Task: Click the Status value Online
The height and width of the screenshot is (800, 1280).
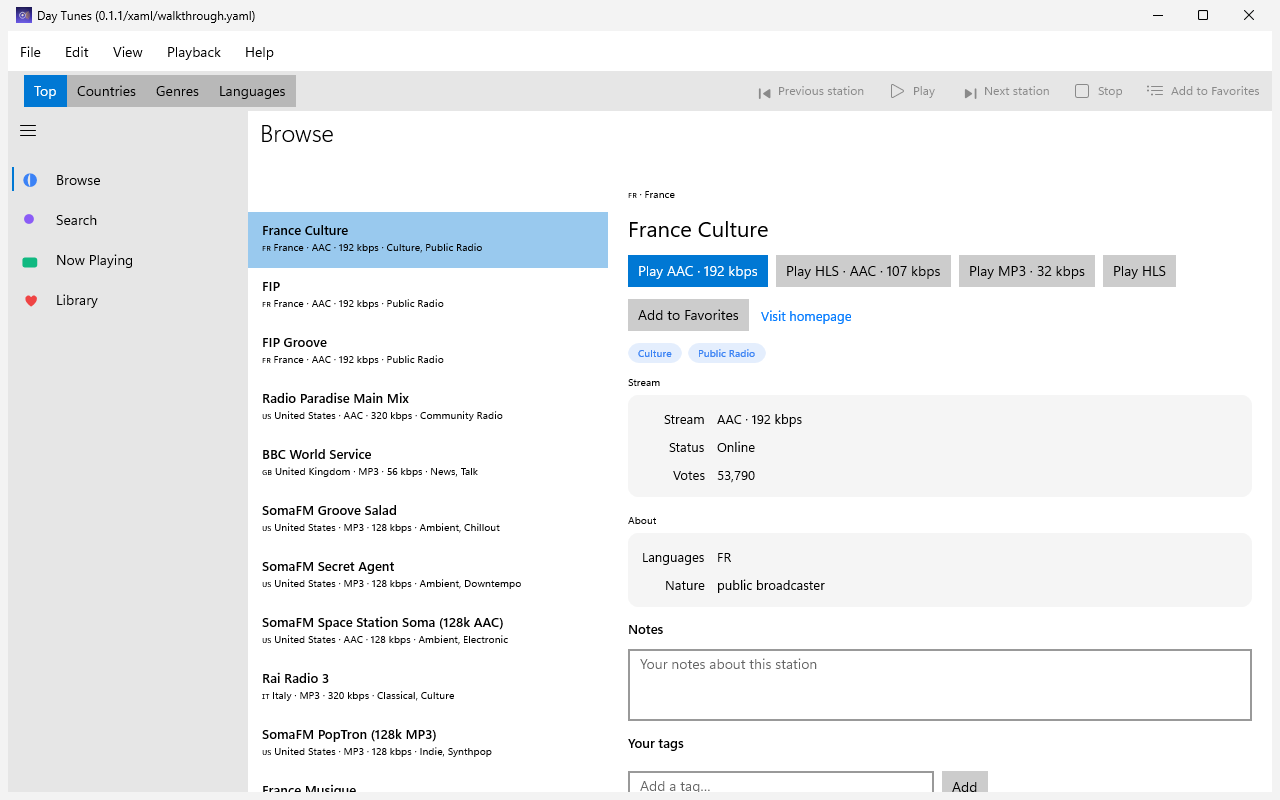Action: [736, 448]
